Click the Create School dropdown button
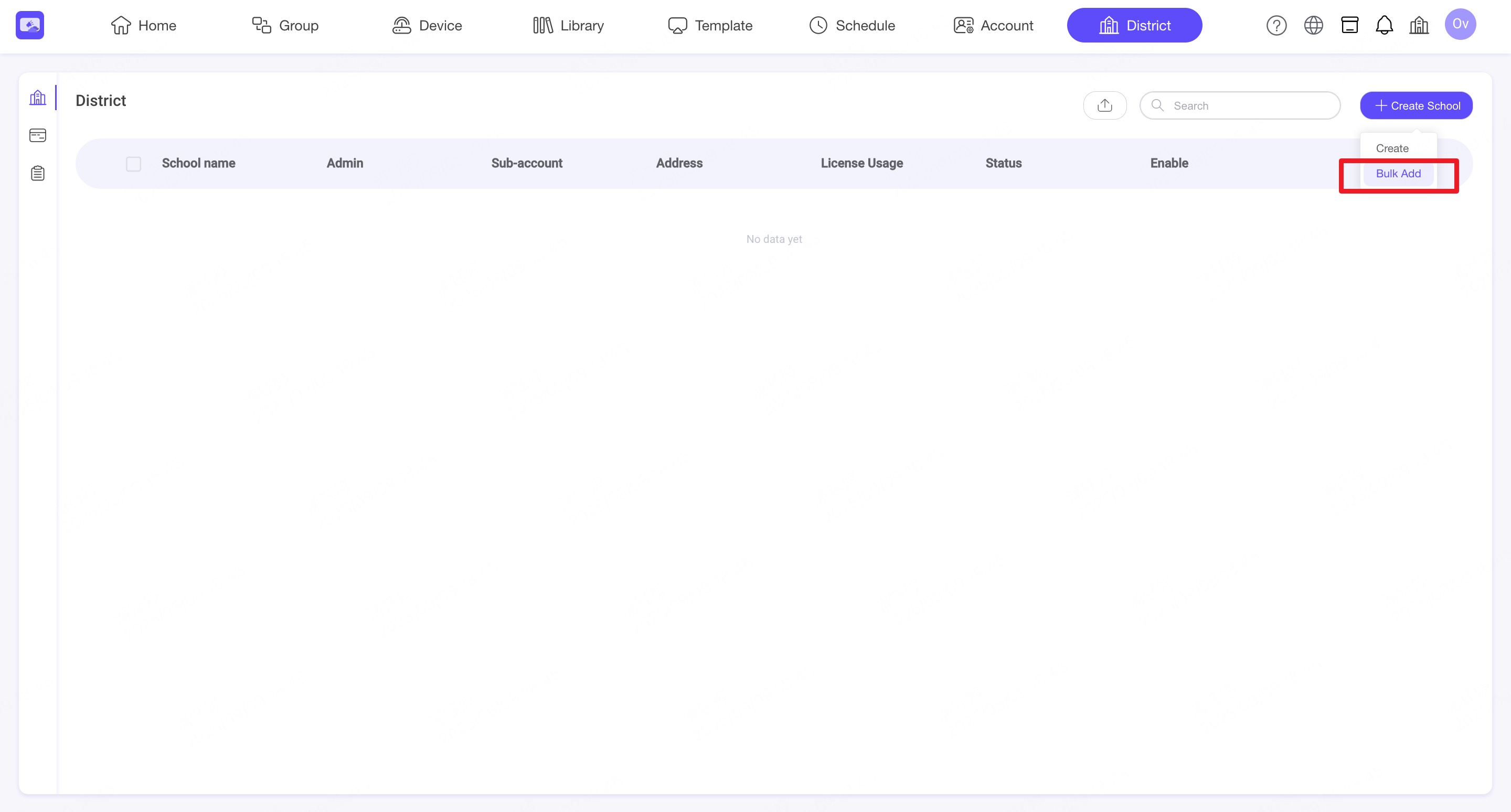Screen dimensions: 1511x812 click(1416, 105)
